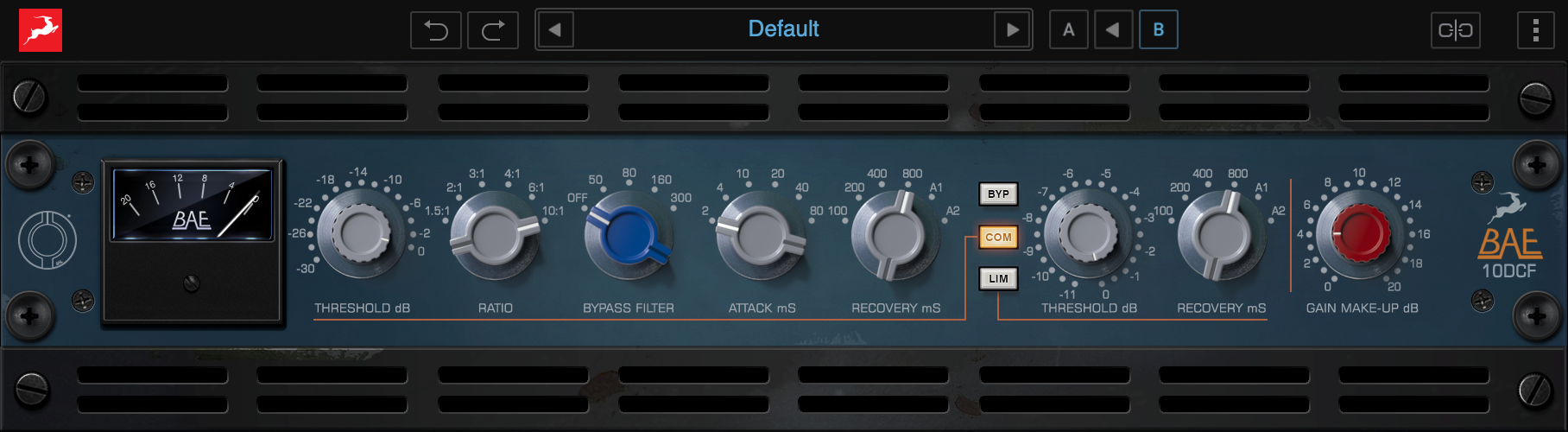This screenshot has height=432, width=1568.
Task: Click the redo arrow button
Action: [493, 30]
